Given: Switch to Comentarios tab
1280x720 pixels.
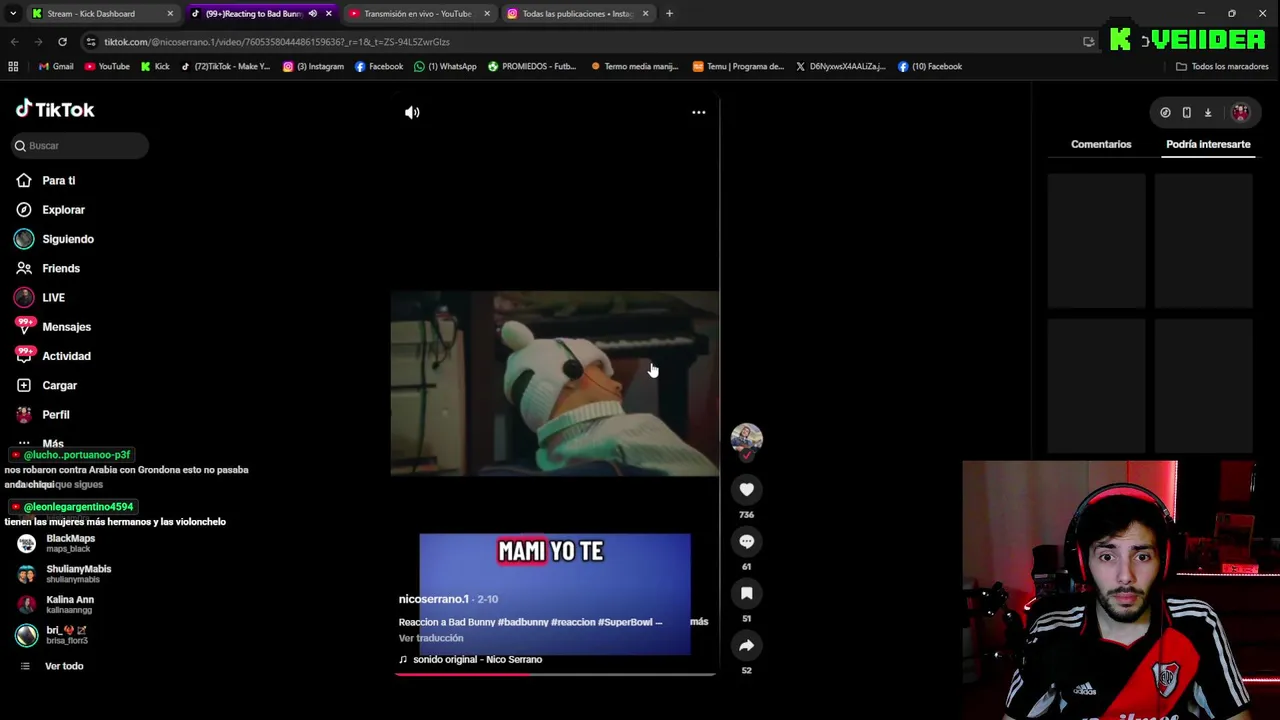Looking at the screenshot, I should [1101, 144].
